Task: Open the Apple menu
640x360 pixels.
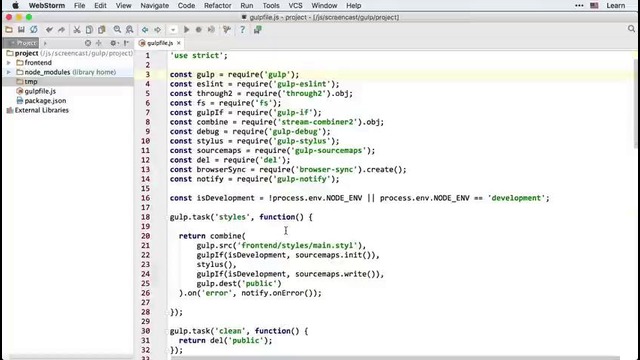Action: (x=15, y=6)
